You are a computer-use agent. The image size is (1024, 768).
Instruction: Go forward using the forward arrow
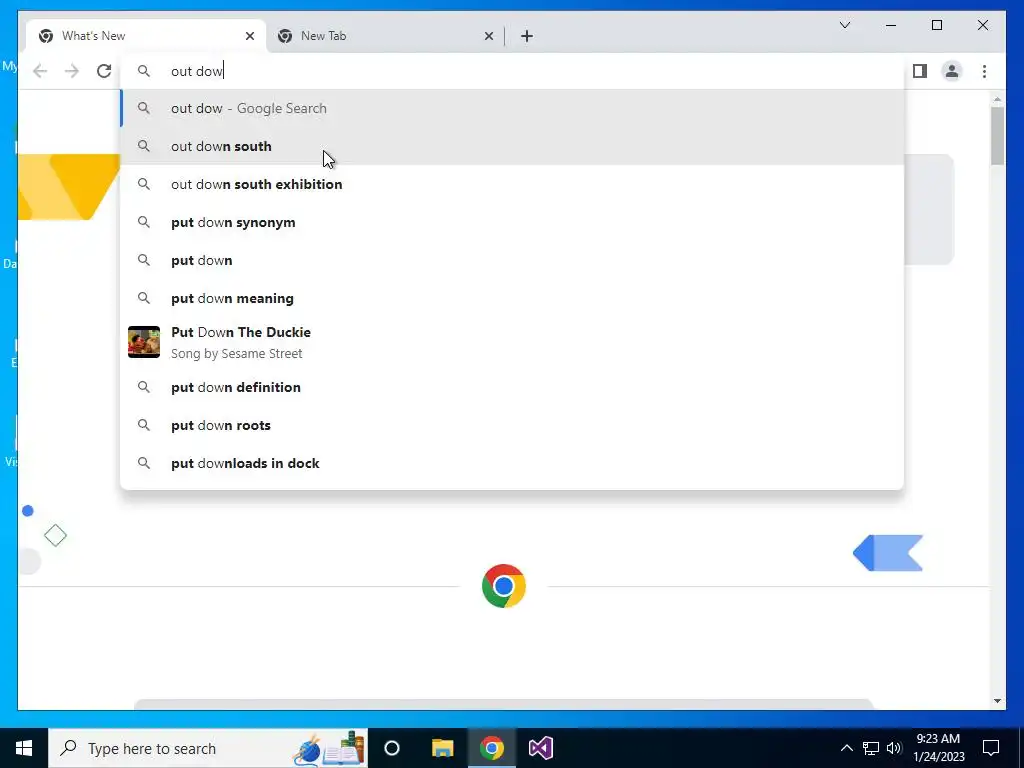click(x=72, y=71)
